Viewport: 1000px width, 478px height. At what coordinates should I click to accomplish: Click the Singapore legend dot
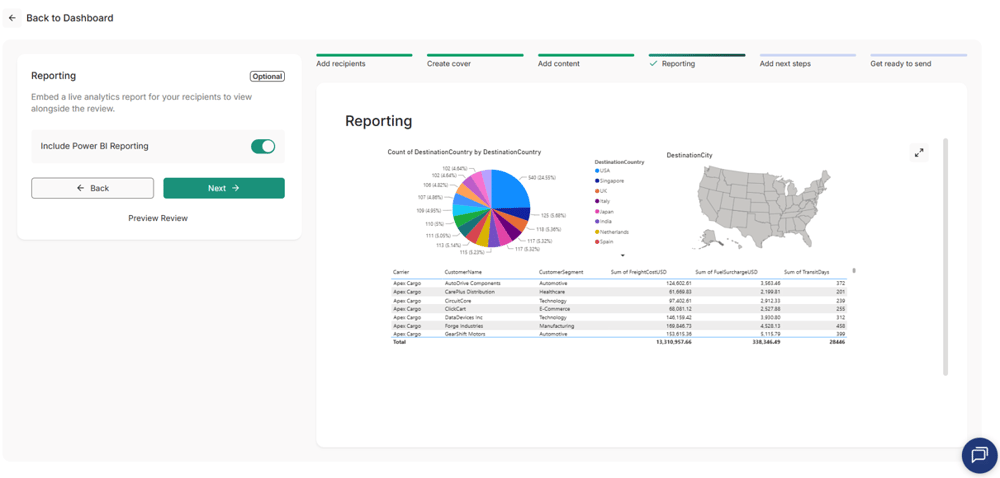tap(597, 180)
